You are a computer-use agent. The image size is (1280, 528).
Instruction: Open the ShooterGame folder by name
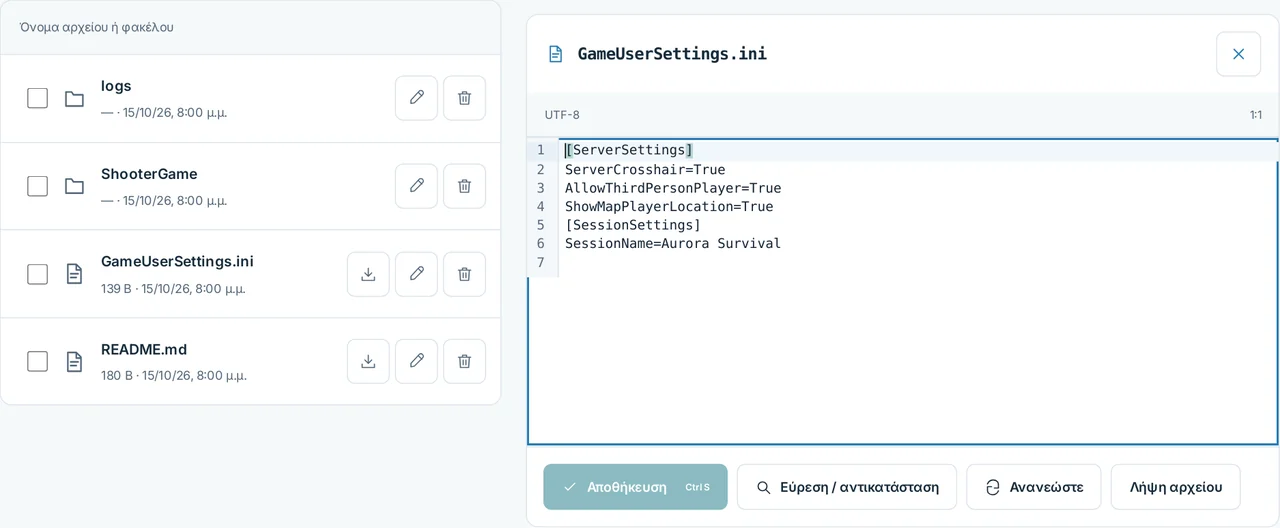[x=149, y=174]
